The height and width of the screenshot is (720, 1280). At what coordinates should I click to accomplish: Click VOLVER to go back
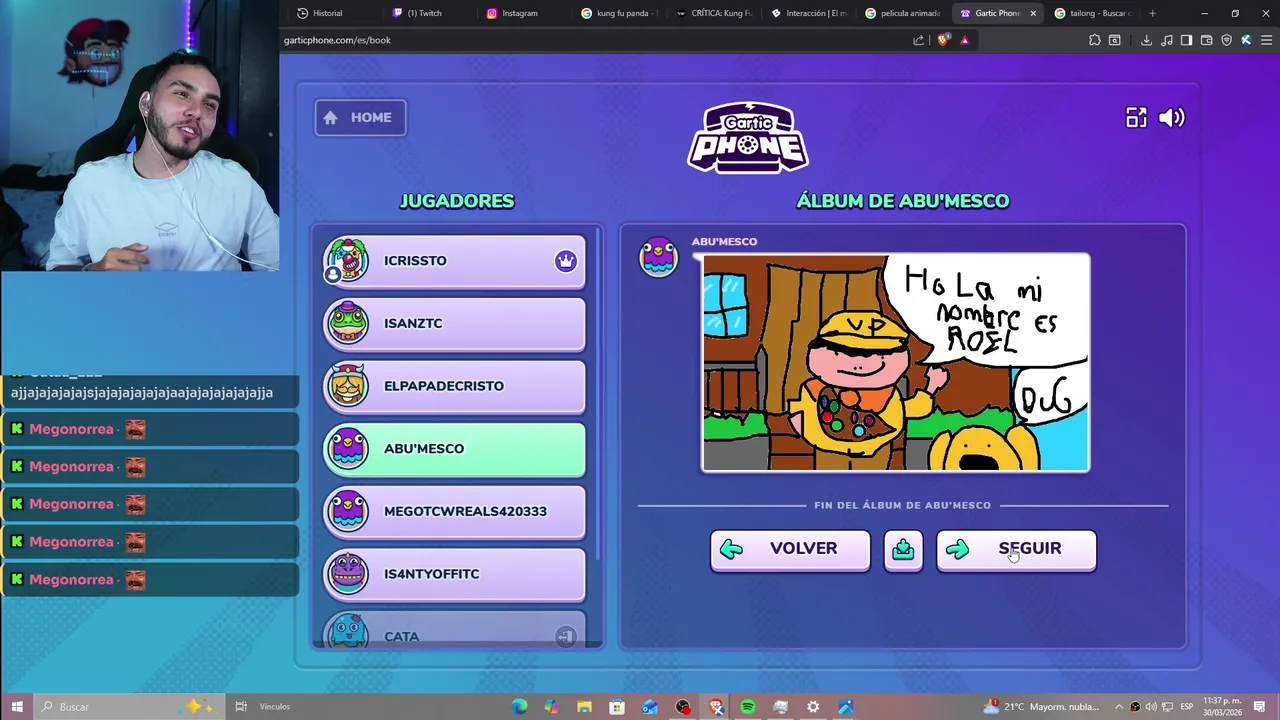click(790, 549)
